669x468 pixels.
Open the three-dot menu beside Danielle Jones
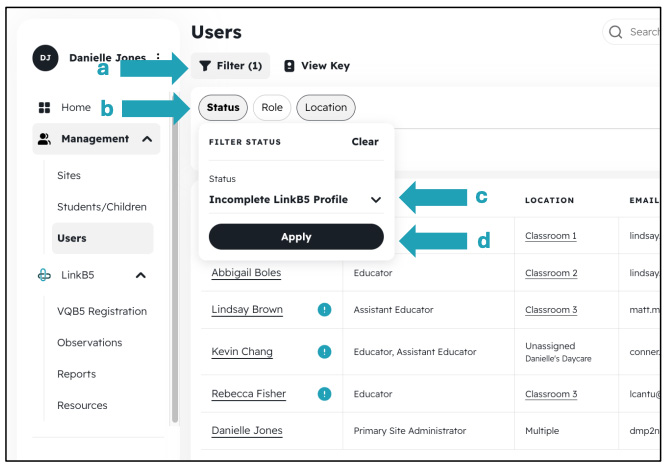click(x=158, y=56)
